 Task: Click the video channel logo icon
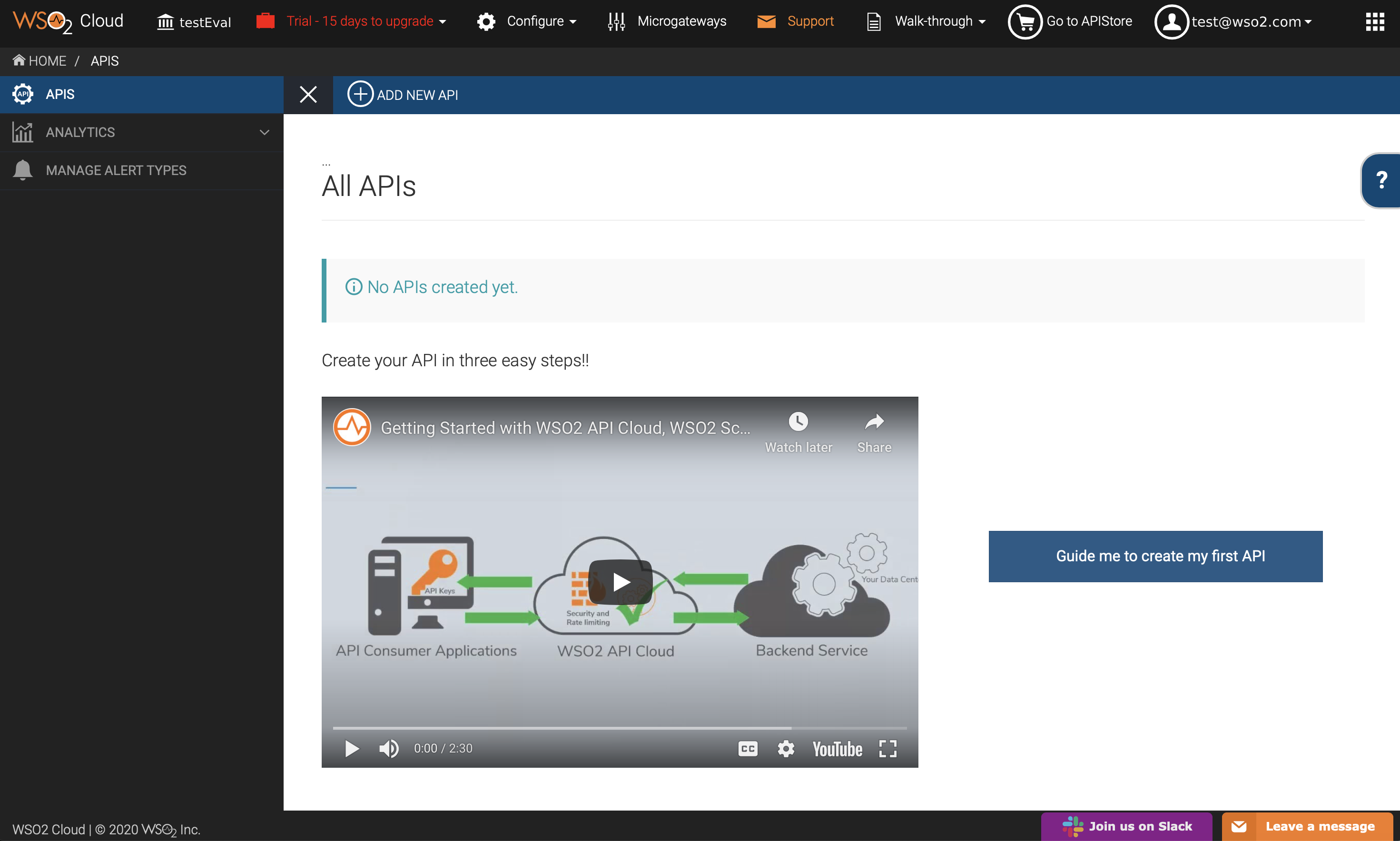point(352,427)
